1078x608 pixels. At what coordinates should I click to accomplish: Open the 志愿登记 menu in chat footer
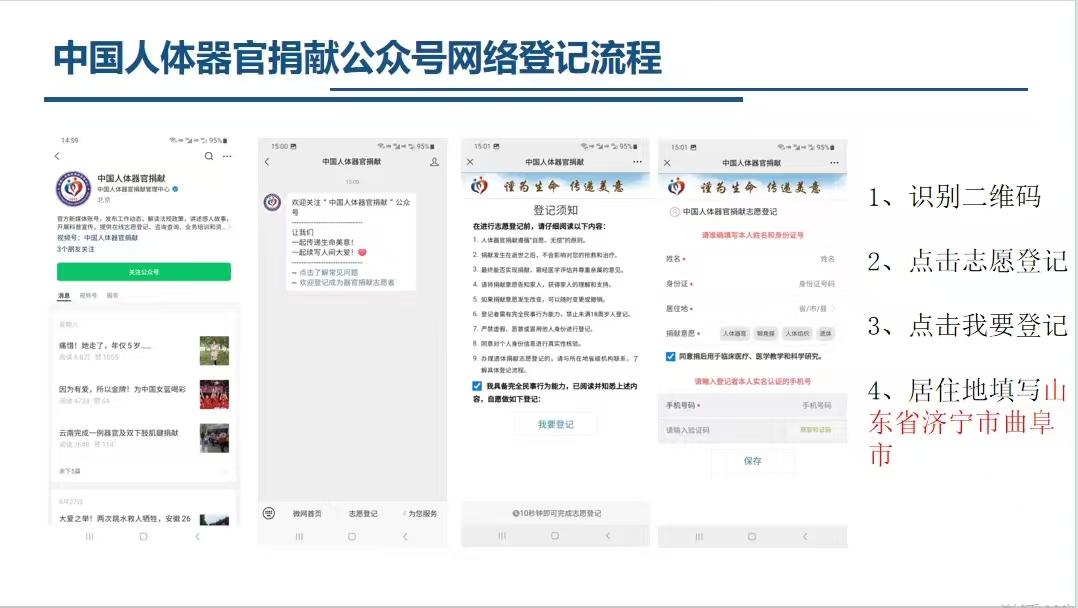point(363,513)
